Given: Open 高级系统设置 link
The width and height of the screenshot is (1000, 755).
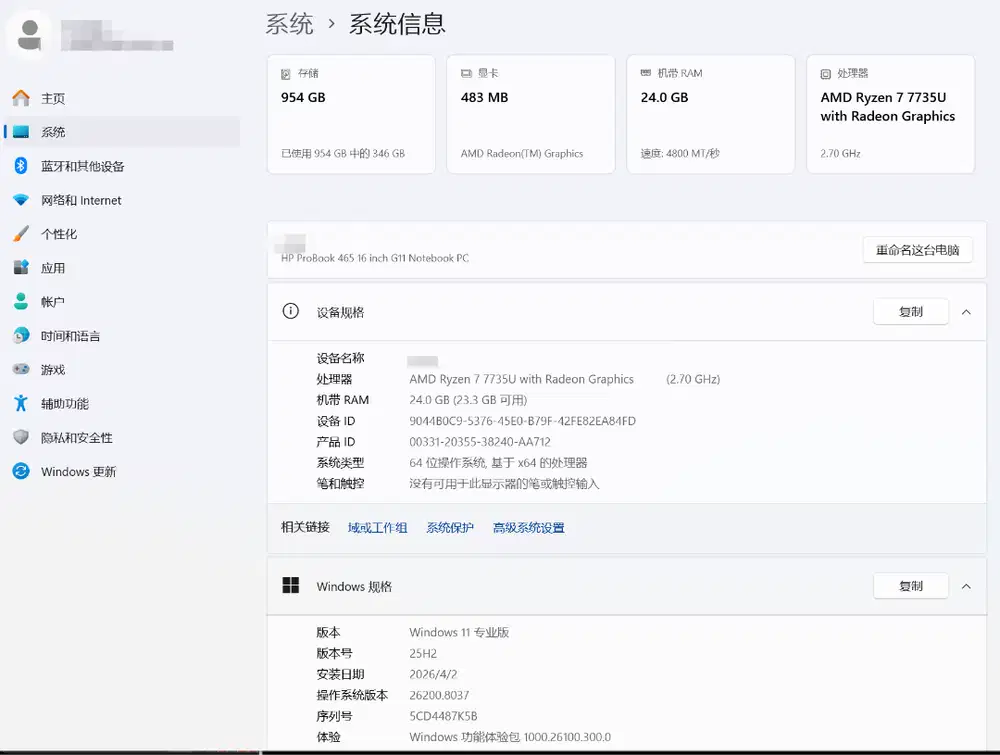Looking at the screenshot, I should (x=528, y=528).
